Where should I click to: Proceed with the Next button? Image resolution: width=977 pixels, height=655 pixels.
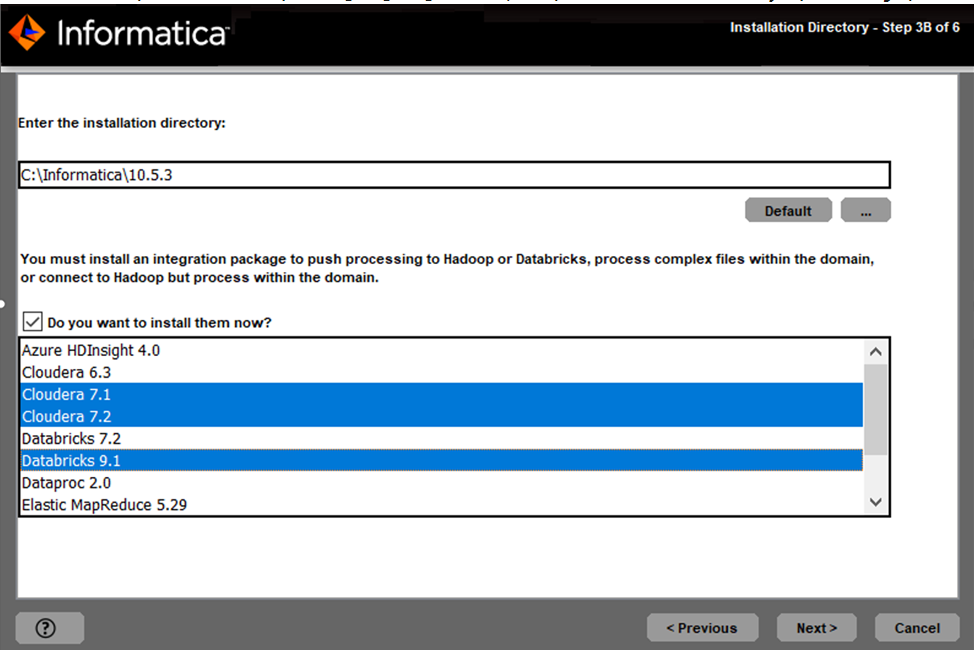click(x=816, y=628)
